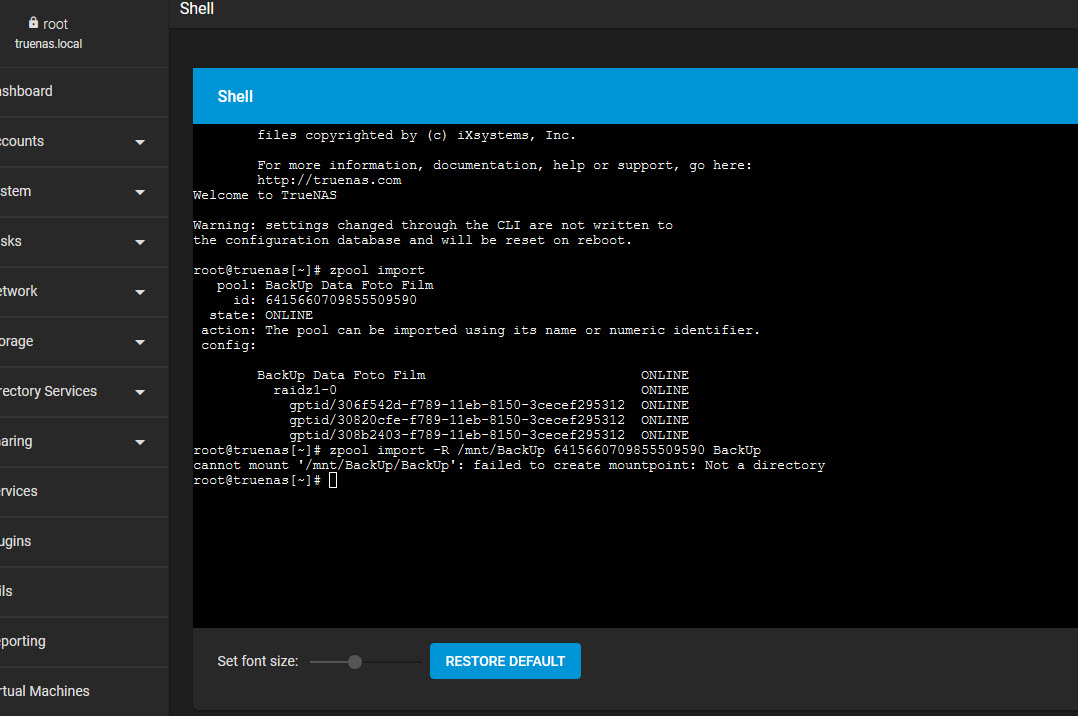Click the font size slider handle
Image resolution: width=1078 pixels, height=716 pixels.
(x=355, y=662)
